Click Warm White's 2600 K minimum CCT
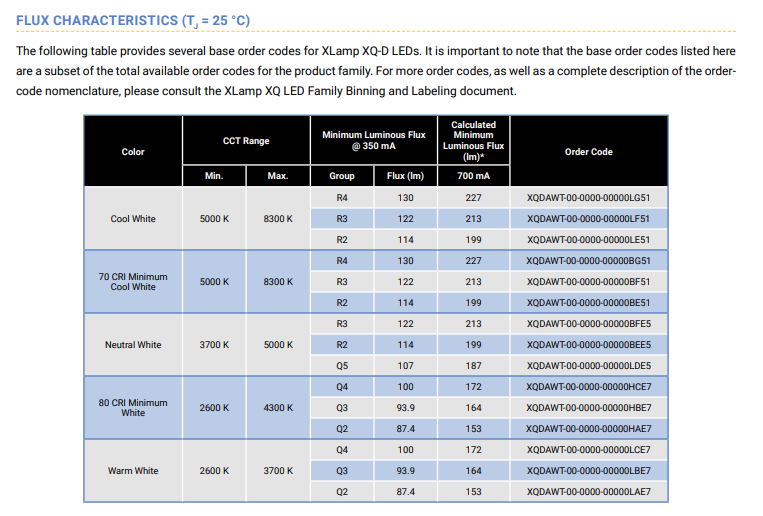This screenshot has width=763, height=516. coord(214,471)
